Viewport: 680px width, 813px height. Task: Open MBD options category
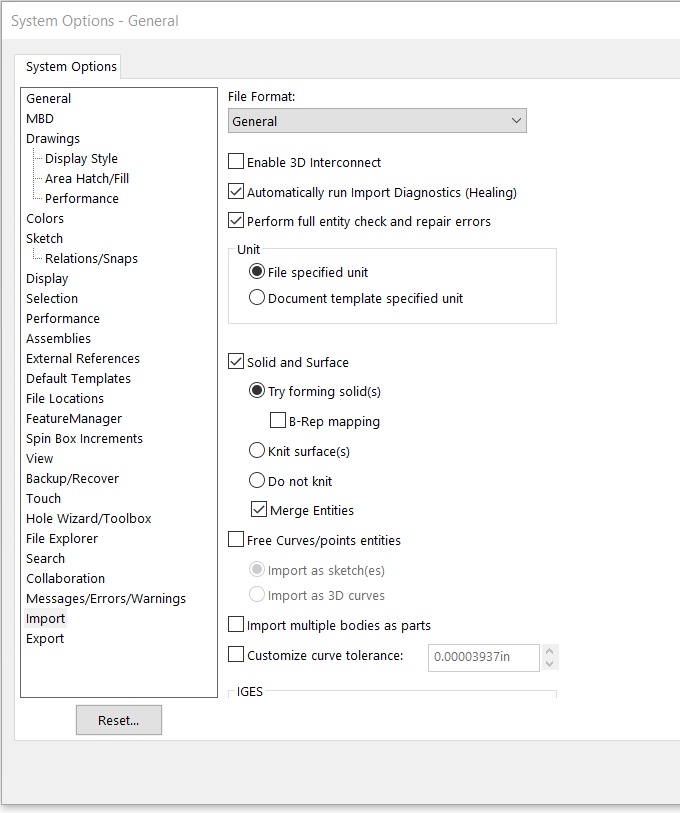point(40,119)
